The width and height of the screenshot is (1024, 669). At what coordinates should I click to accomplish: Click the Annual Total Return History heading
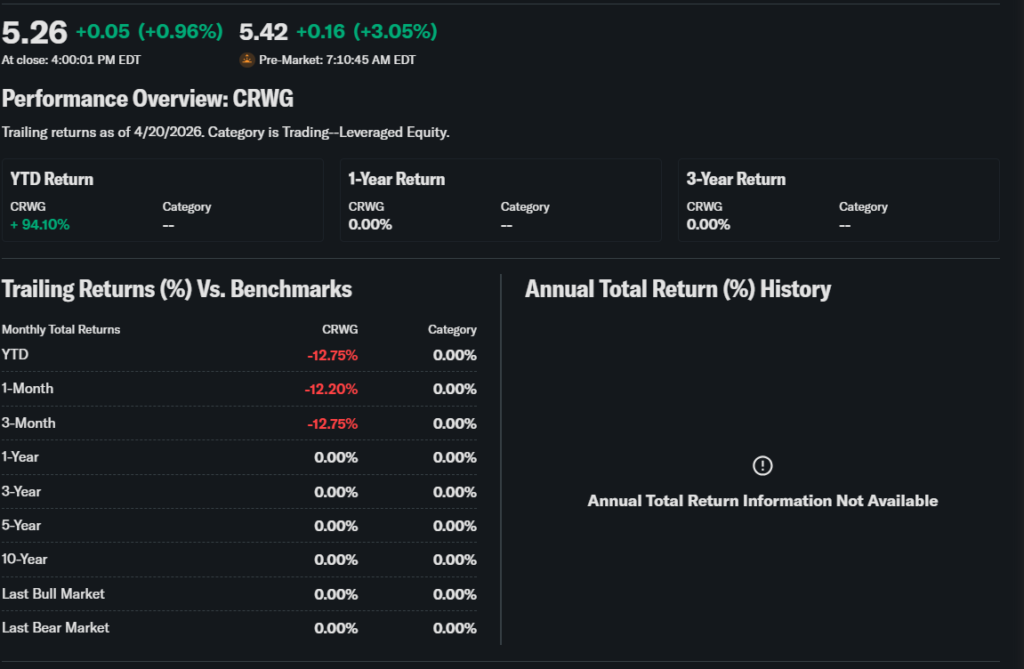pyautogui.click(x=677, y=290)
